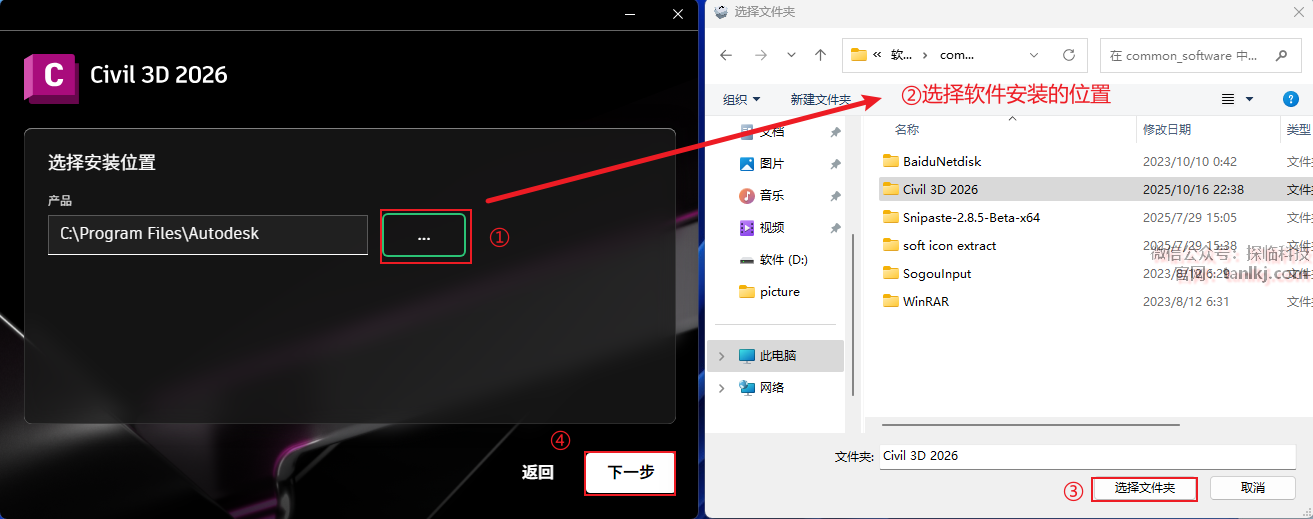
Task: Select 此电脑 This PC in navigation pane
Action: 778,355
